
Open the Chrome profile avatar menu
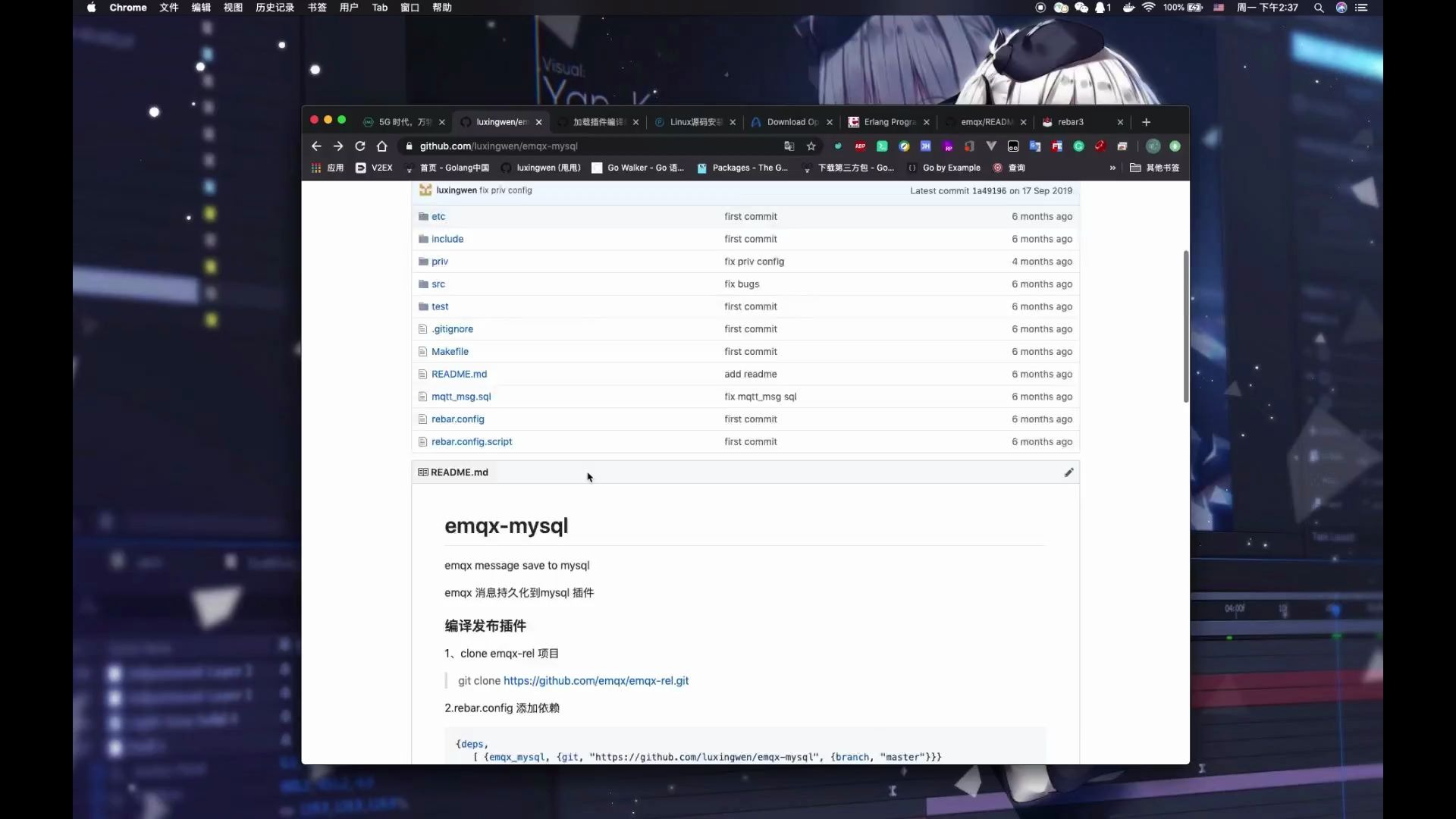click(x=1175, y=146)
